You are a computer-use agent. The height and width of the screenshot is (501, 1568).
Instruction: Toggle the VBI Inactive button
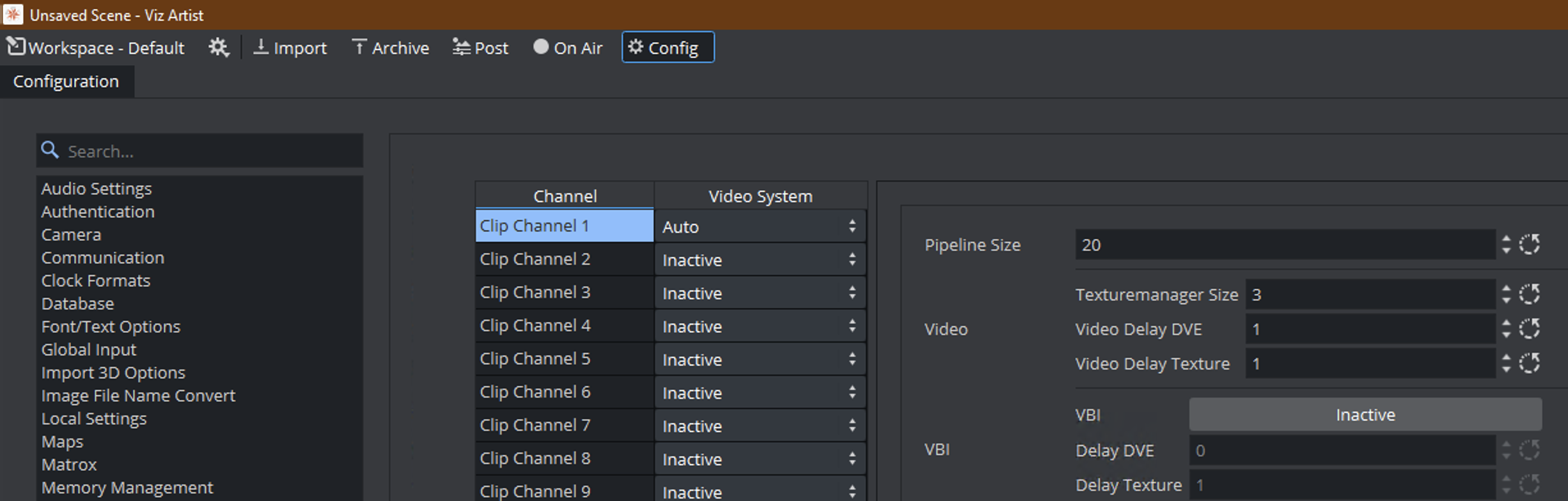1365,415
